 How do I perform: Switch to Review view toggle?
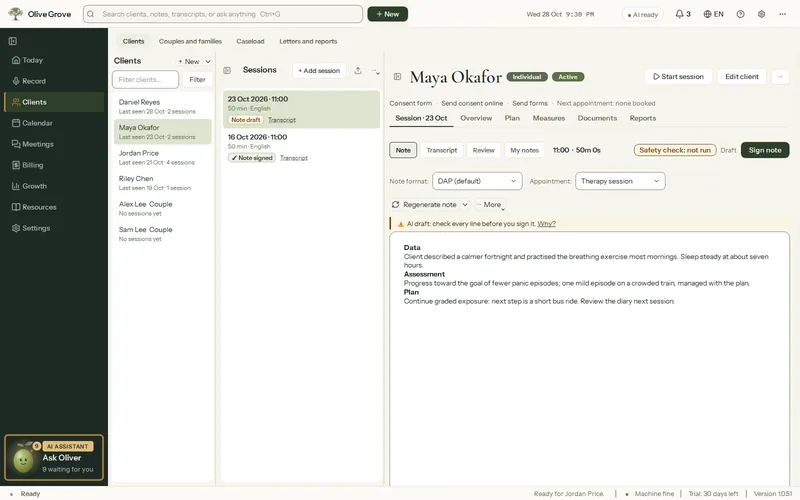click(x=483, y=150)
